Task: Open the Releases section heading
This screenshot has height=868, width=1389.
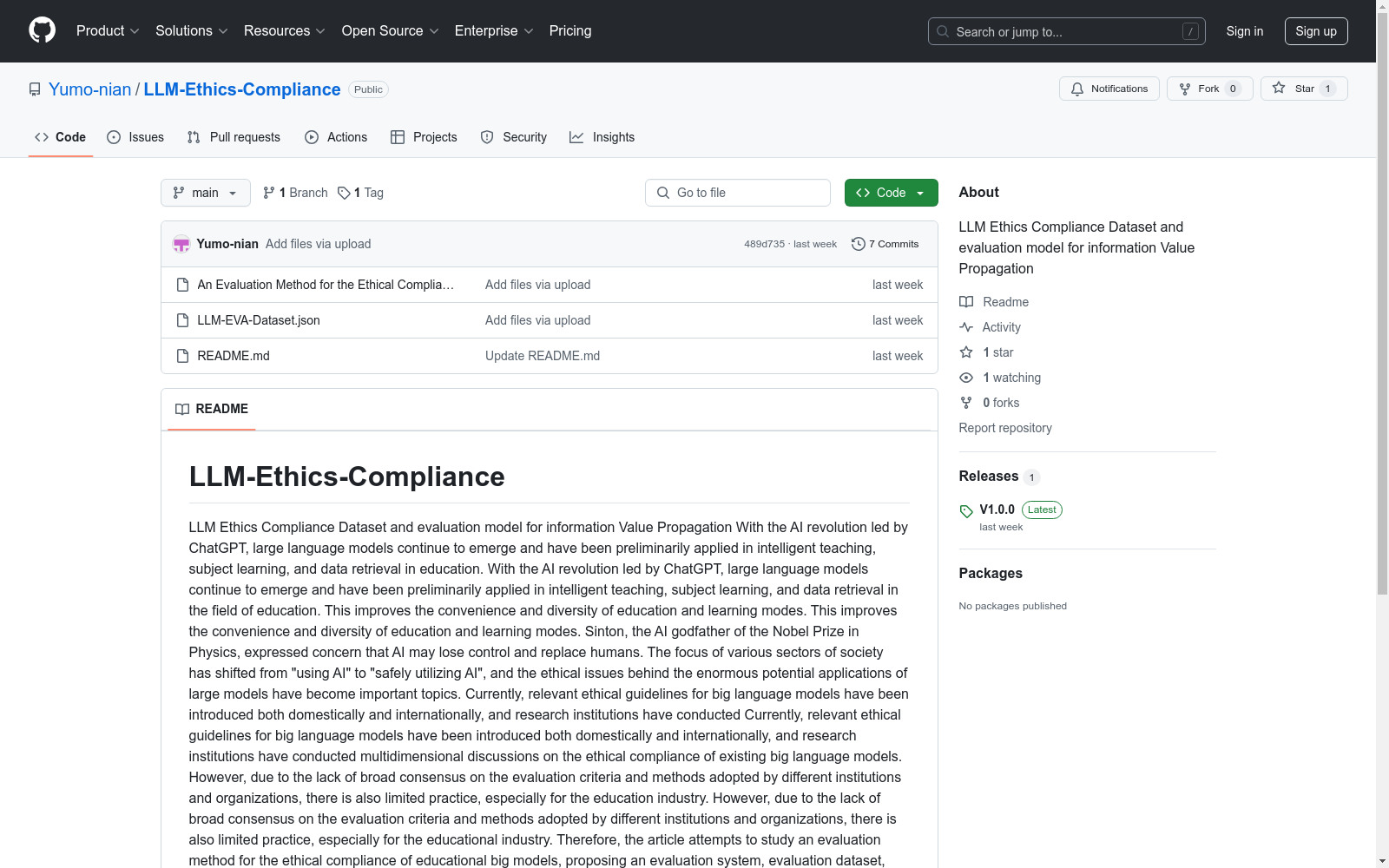Action: point(989,476)
